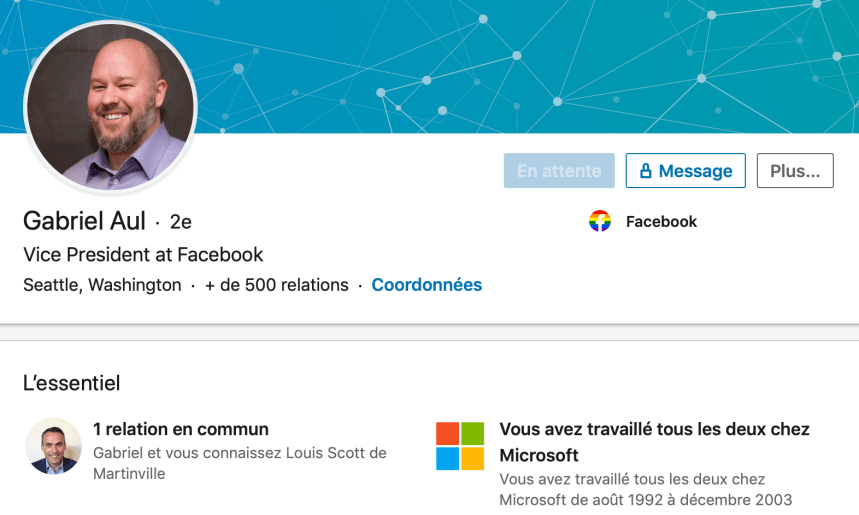View Gabriel Aul's large profile photo
Viewport: 859px width, 515px height.
pyautogui.click(x=110, y=107)
